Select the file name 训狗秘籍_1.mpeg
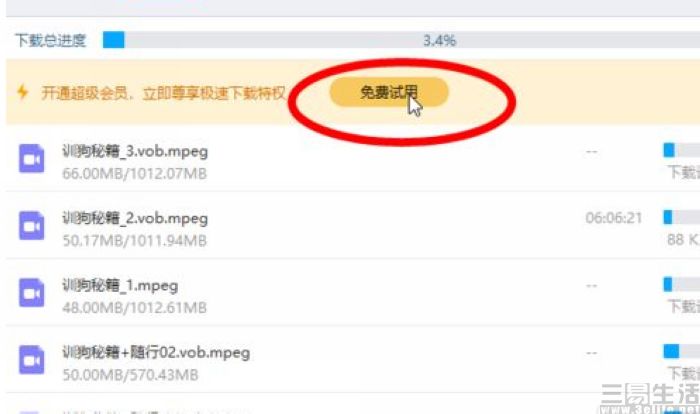Screen dimensions: 700x414 pos(120,285)
